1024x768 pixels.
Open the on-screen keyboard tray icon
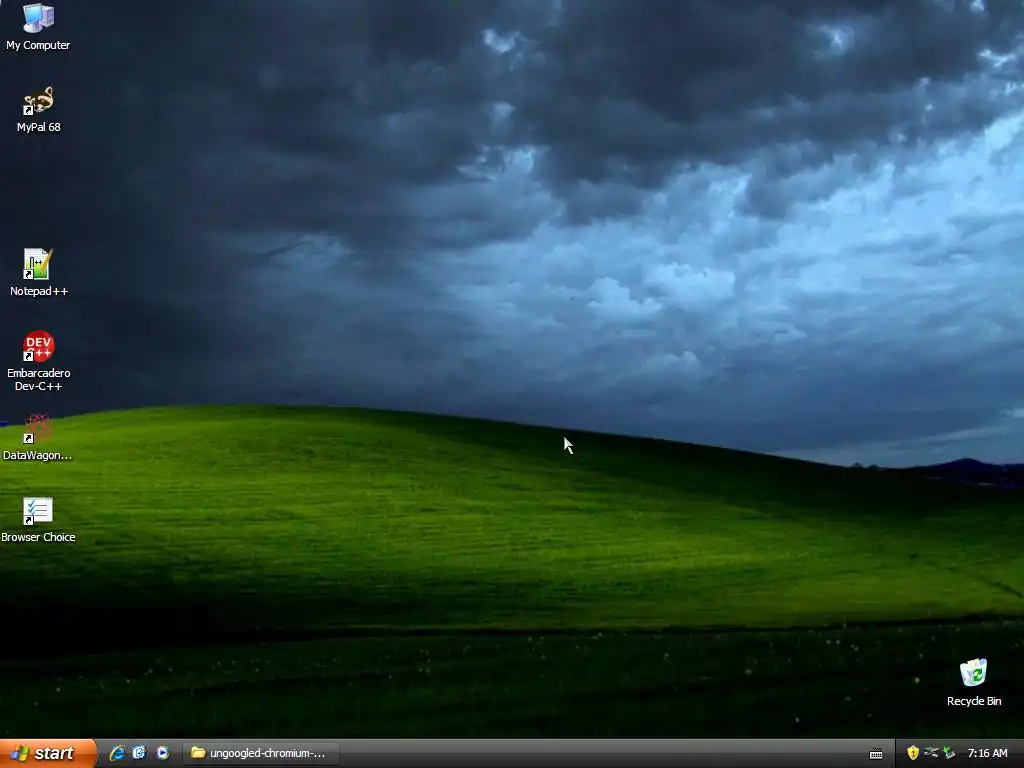876,754
